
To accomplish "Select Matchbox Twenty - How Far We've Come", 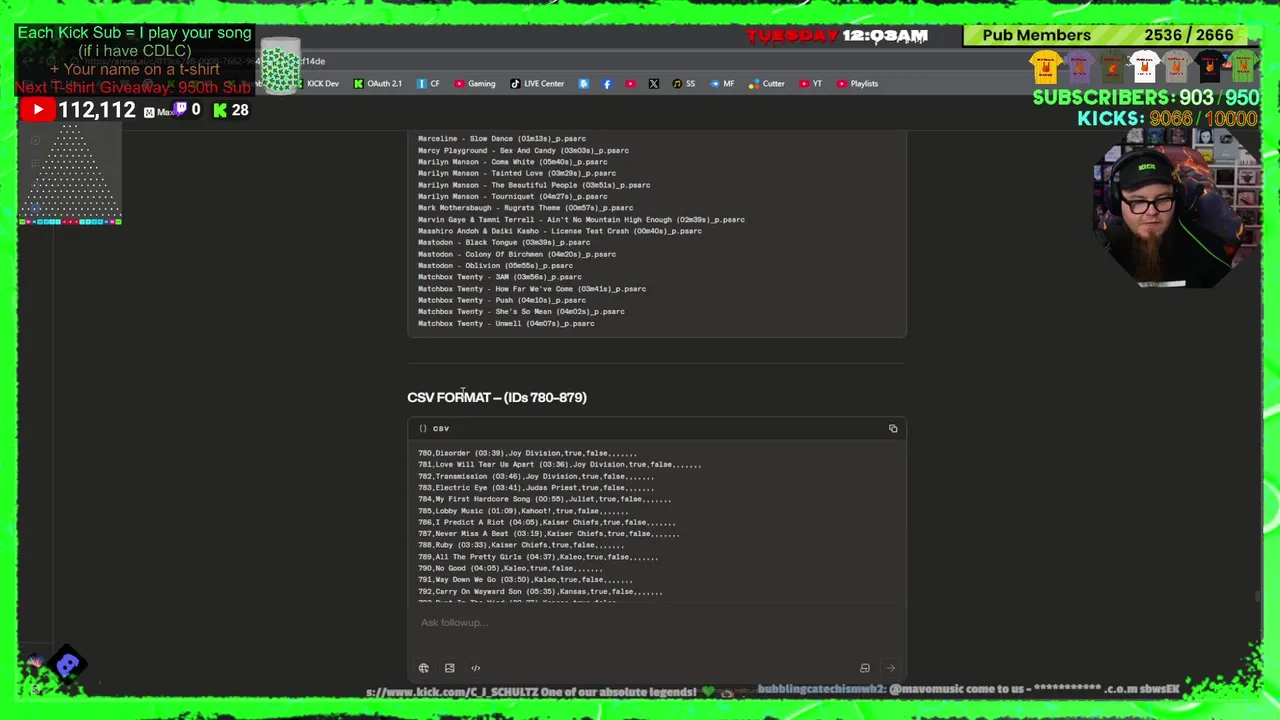I will (x=532, y=289).
